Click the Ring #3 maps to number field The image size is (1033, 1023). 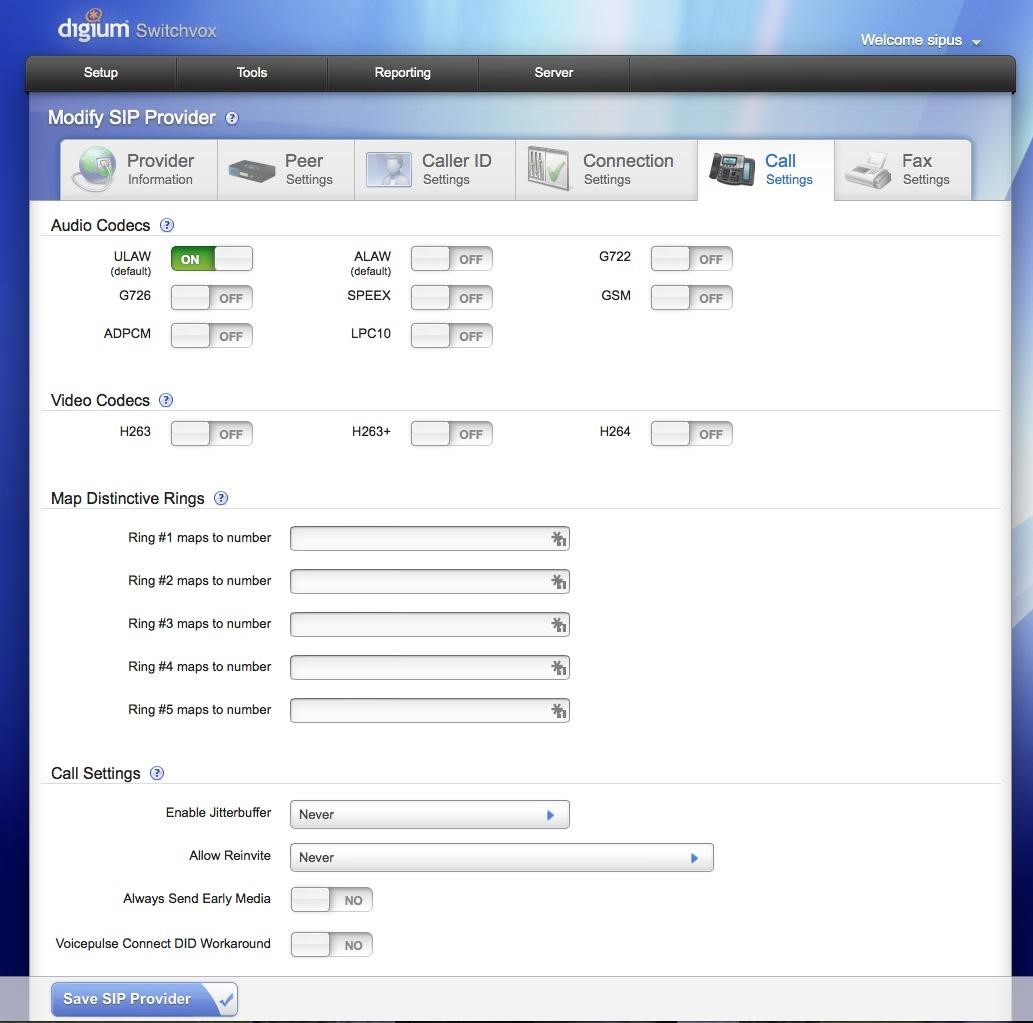pyautogui.click(x=430, y=624)
